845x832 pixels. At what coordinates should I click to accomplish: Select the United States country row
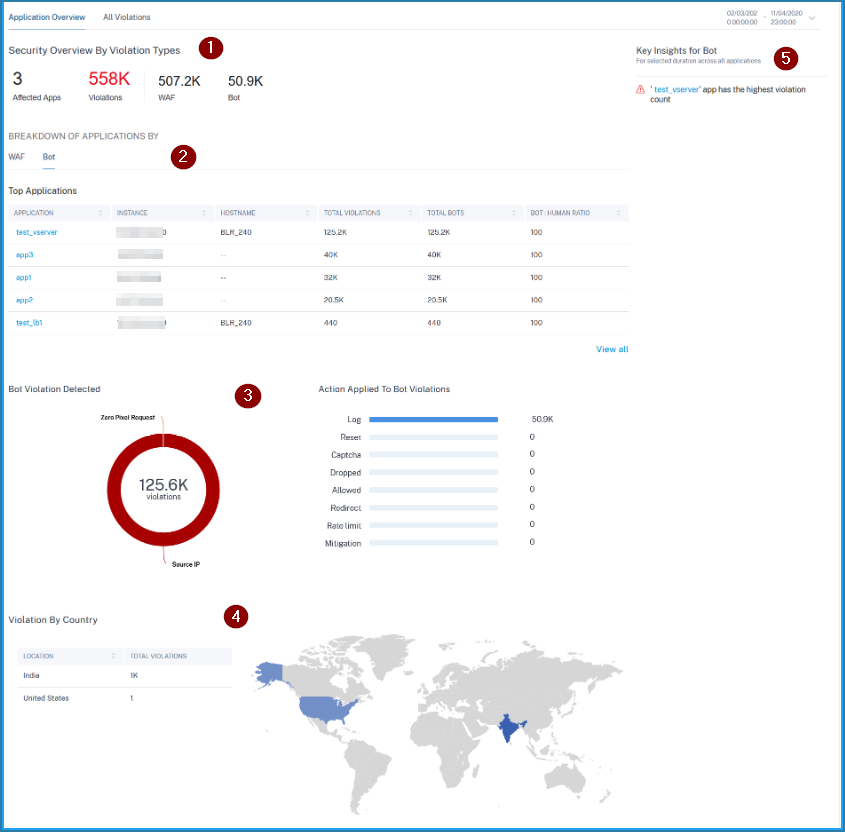click(x=124, y=698)
